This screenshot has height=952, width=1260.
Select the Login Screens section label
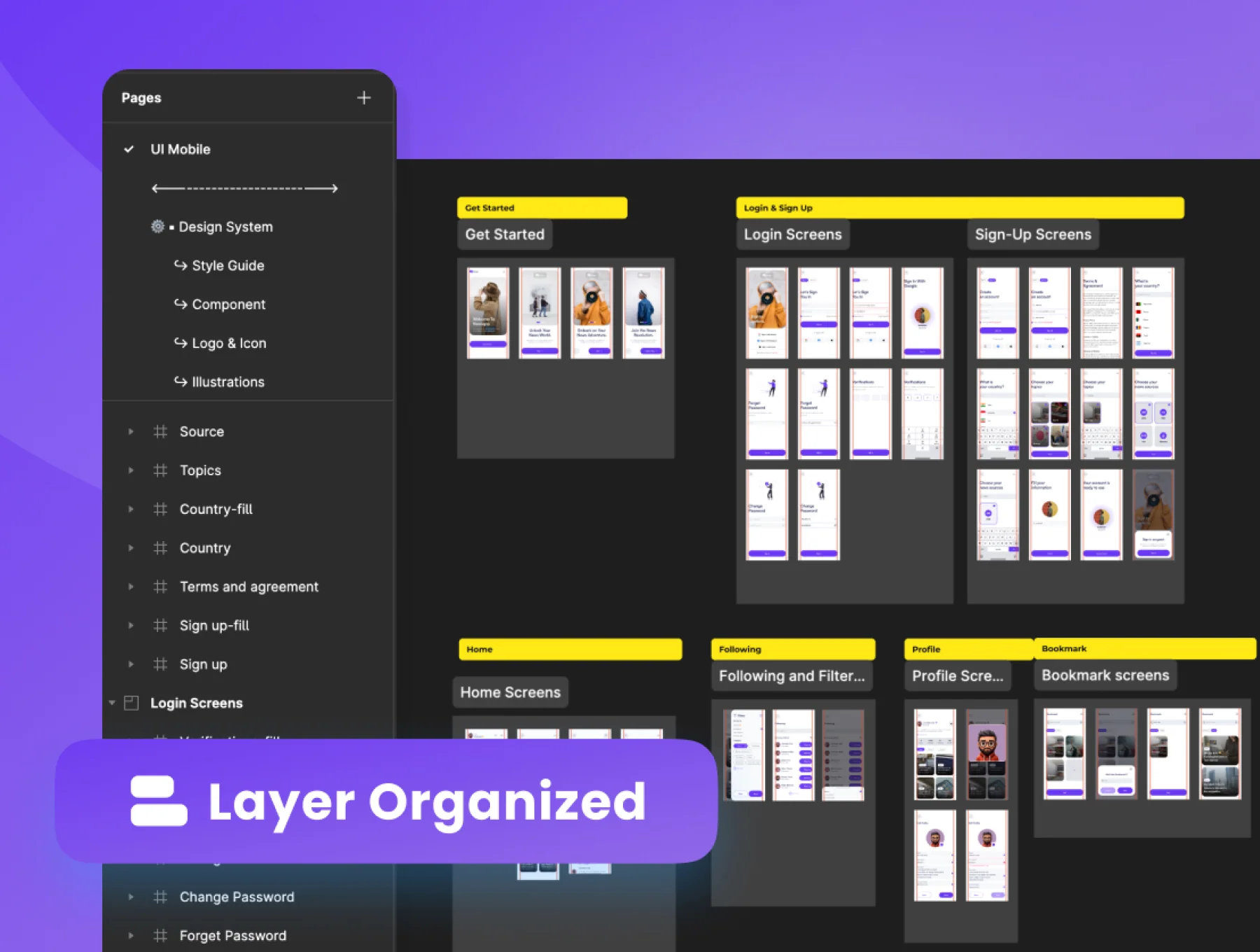click(x=197, y=703)
